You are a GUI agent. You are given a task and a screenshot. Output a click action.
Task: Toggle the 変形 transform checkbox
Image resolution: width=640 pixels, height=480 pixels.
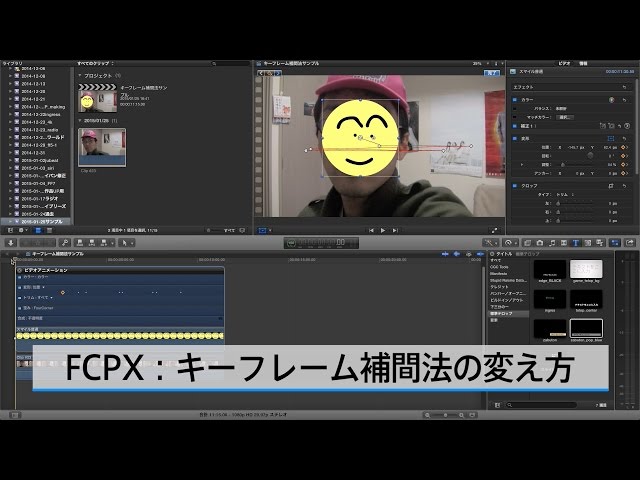[515, 139]
